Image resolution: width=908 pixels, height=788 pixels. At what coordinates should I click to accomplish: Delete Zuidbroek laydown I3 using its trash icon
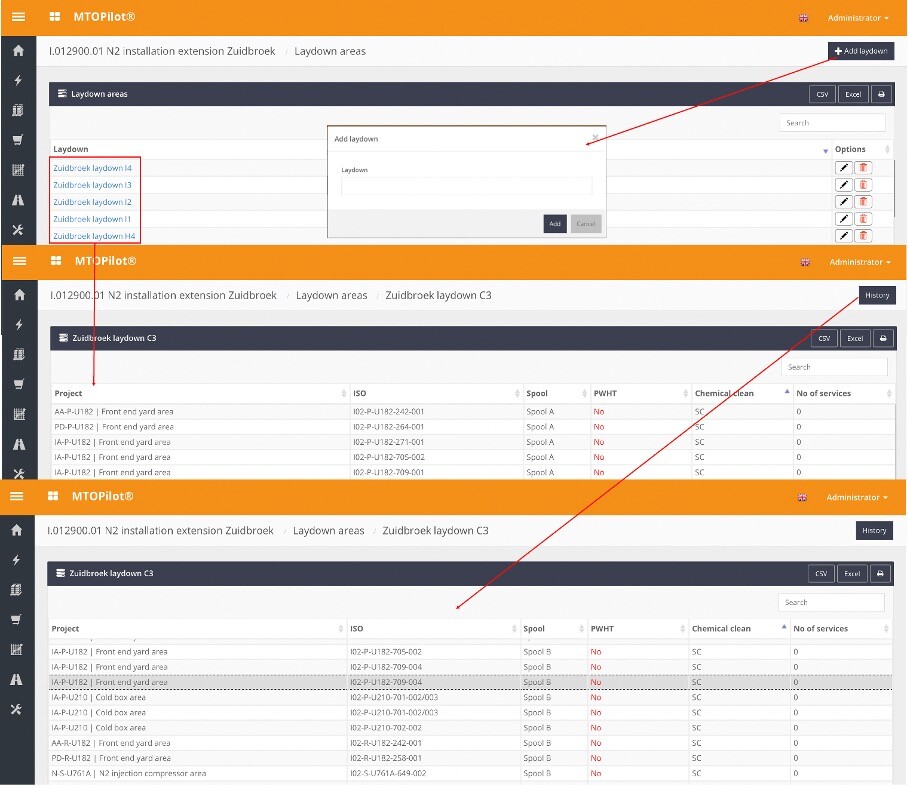tap(863, 185)
